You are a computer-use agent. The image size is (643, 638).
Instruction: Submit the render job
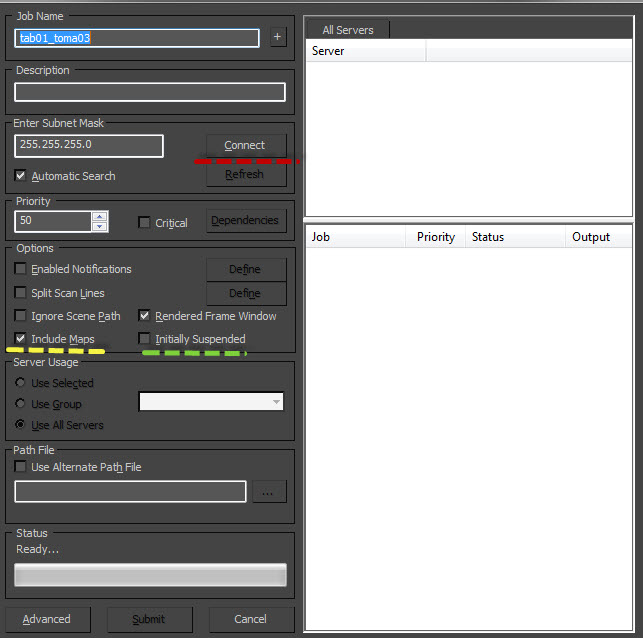point(150,619)
